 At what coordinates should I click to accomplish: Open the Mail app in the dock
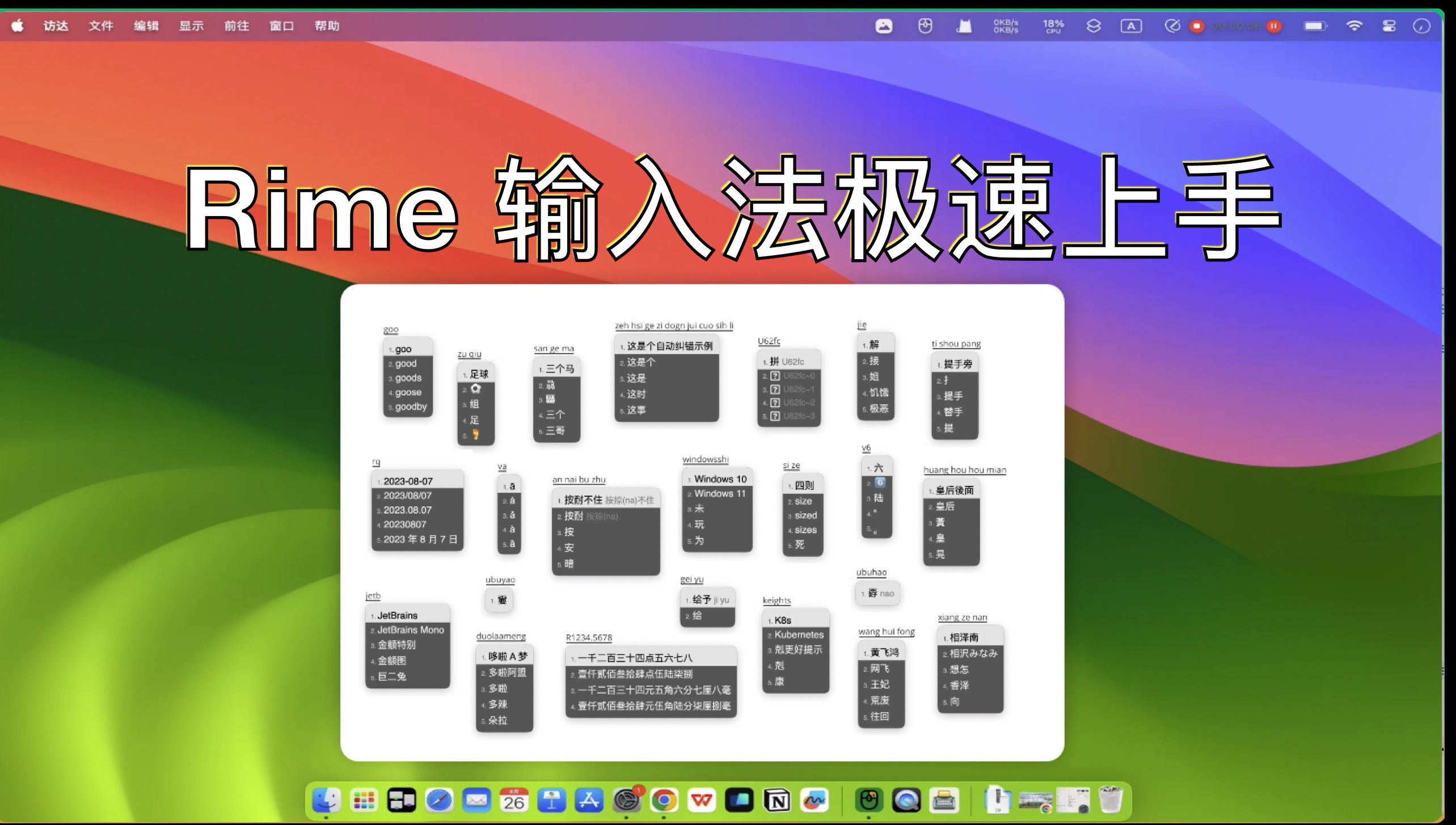[x=476, y=801]
